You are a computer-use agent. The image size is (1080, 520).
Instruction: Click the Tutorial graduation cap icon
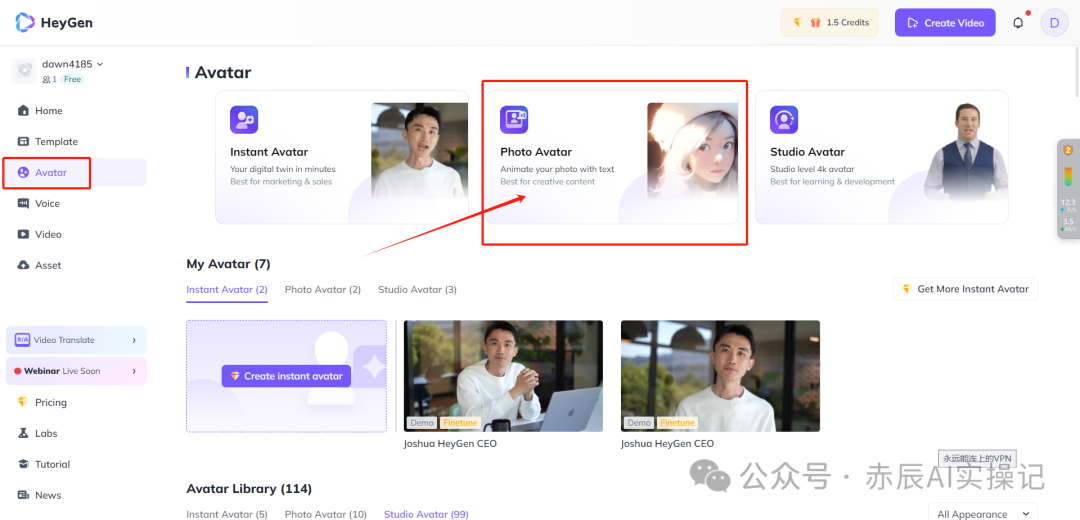click(x=23, y=464)
